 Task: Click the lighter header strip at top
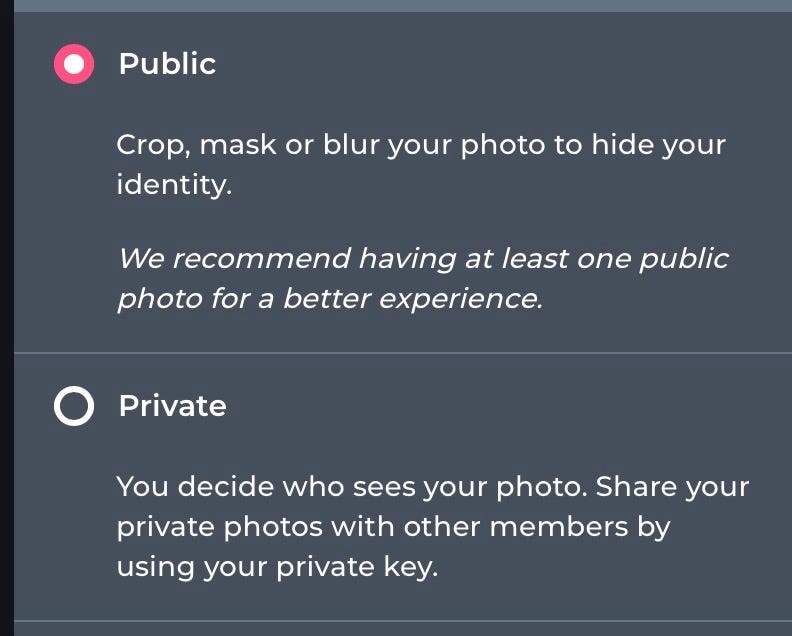400,5
